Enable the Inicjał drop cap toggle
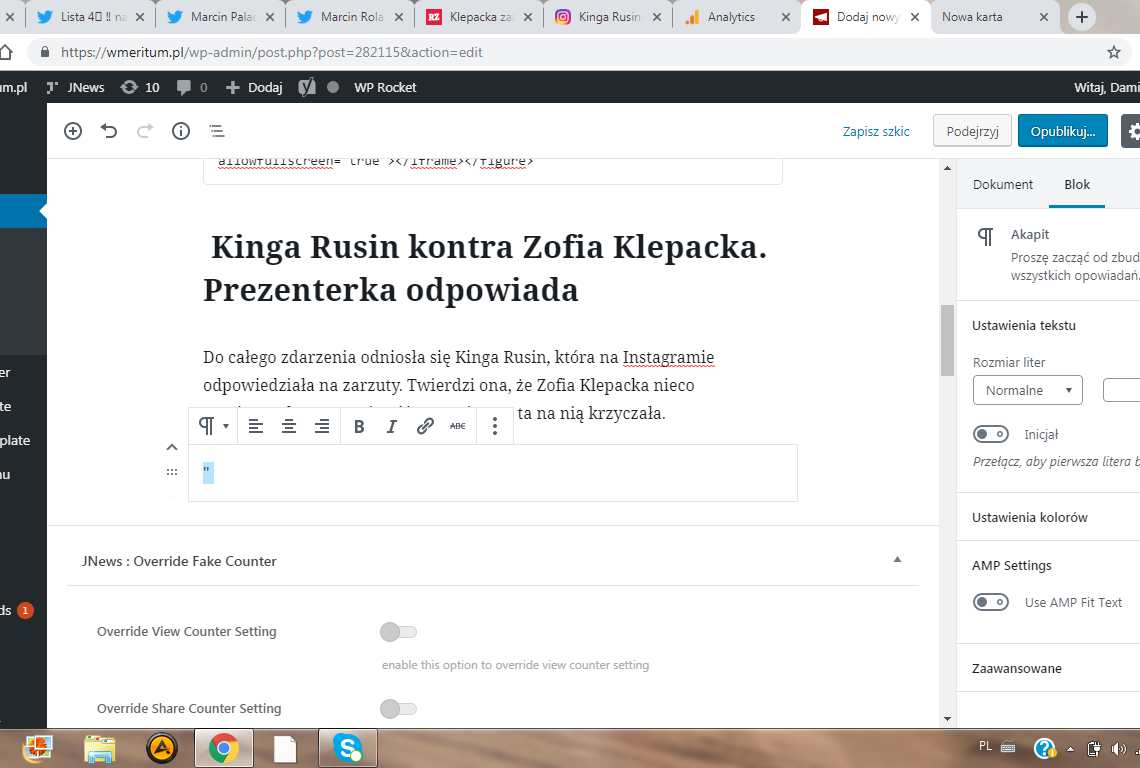The width and height of the screenshot is (1140, 768). tap(992, 434)
